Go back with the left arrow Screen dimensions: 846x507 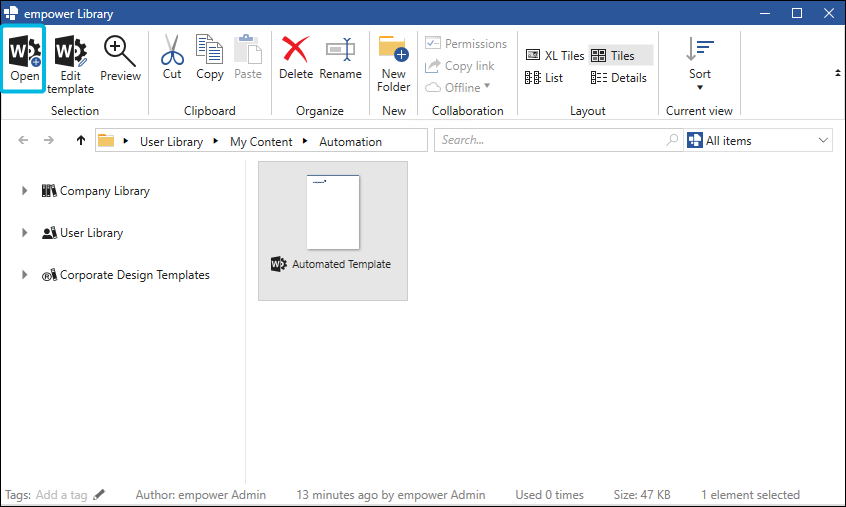tap(23, 140)
